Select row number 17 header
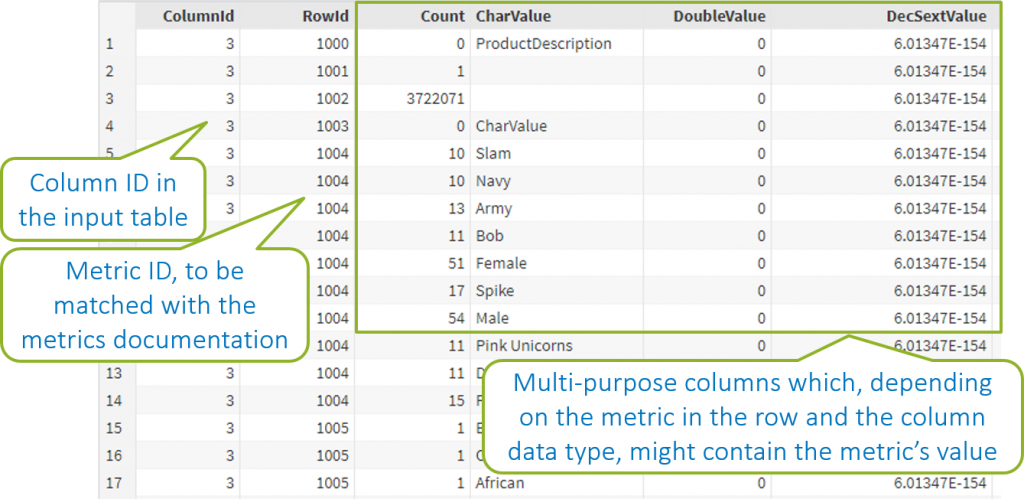This screenshot has width=1024, height=499. pyautogui.click(x=112, y=483)
